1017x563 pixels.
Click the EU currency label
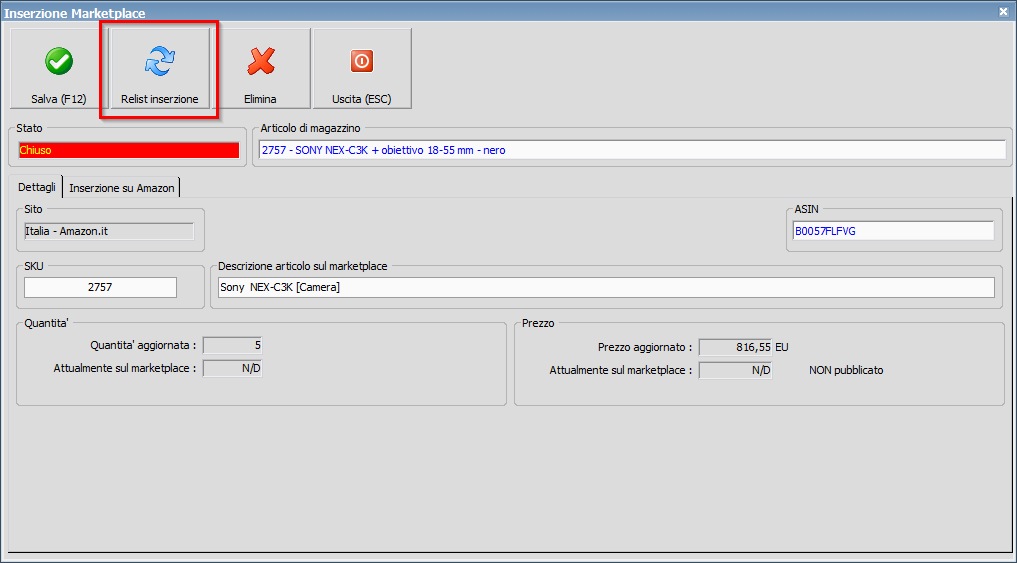[782, 348]
